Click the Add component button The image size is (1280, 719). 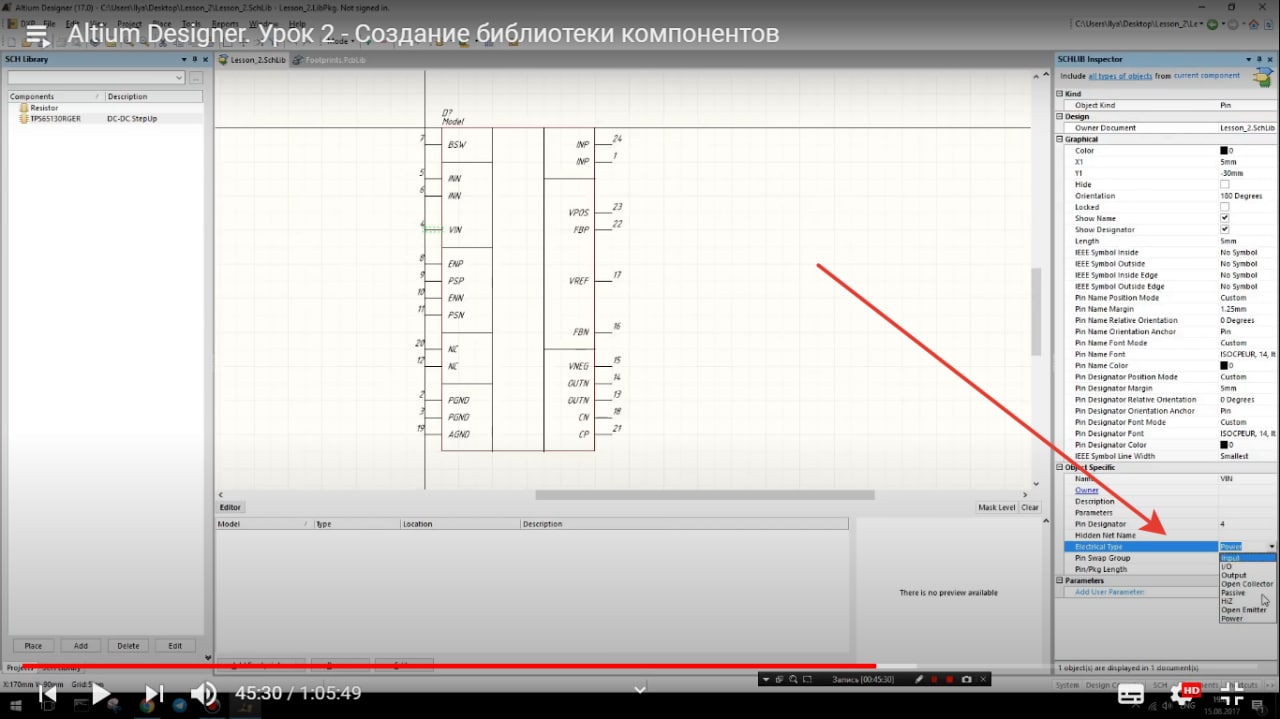coord(81,646)
